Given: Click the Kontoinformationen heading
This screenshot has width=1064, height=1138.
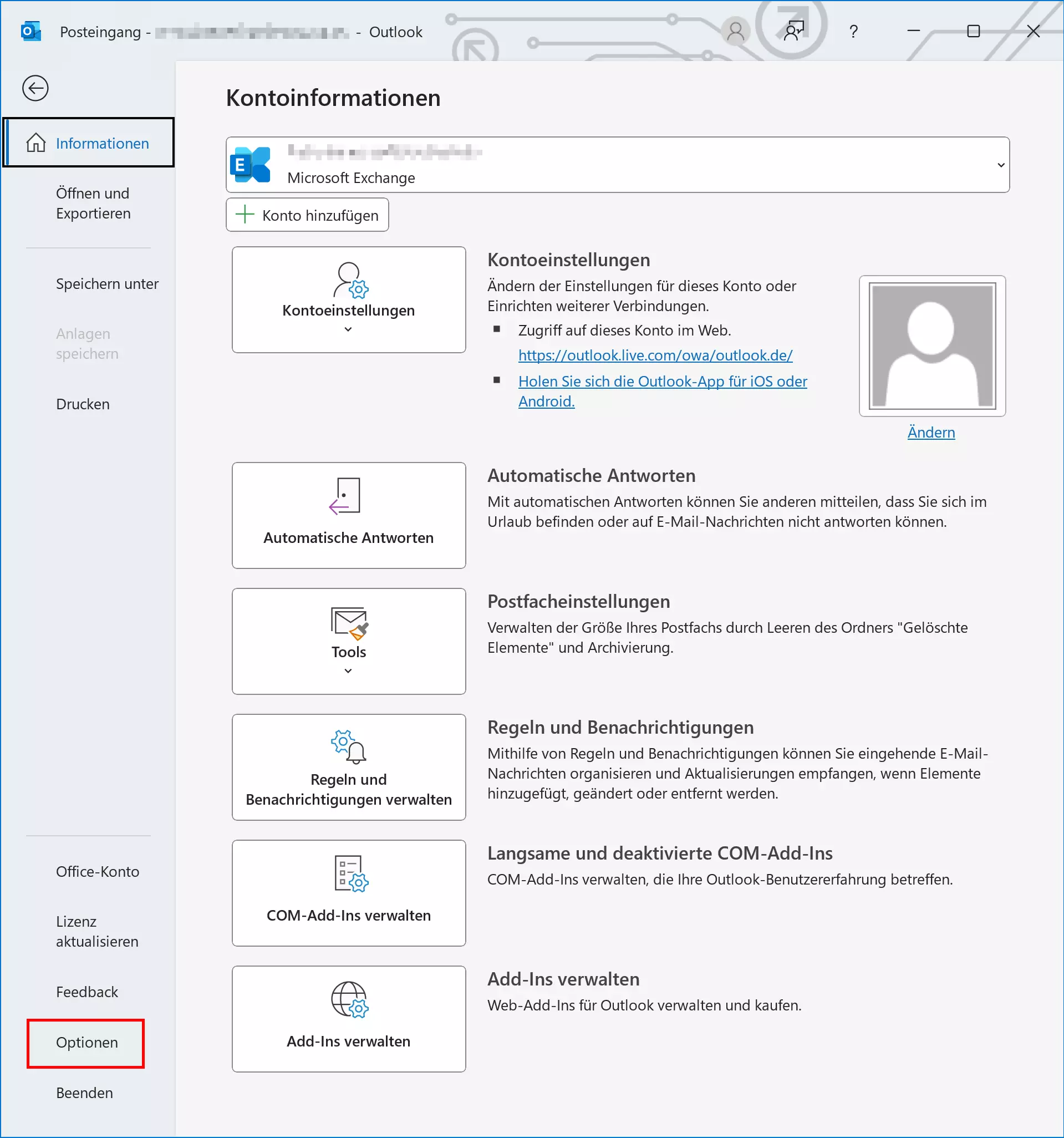Looking at the screenshot, I should click(333, 98).
